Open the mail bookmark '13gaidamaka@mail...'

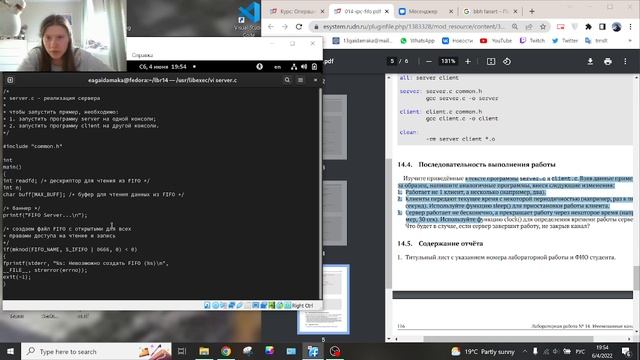[x=362, y=40]
